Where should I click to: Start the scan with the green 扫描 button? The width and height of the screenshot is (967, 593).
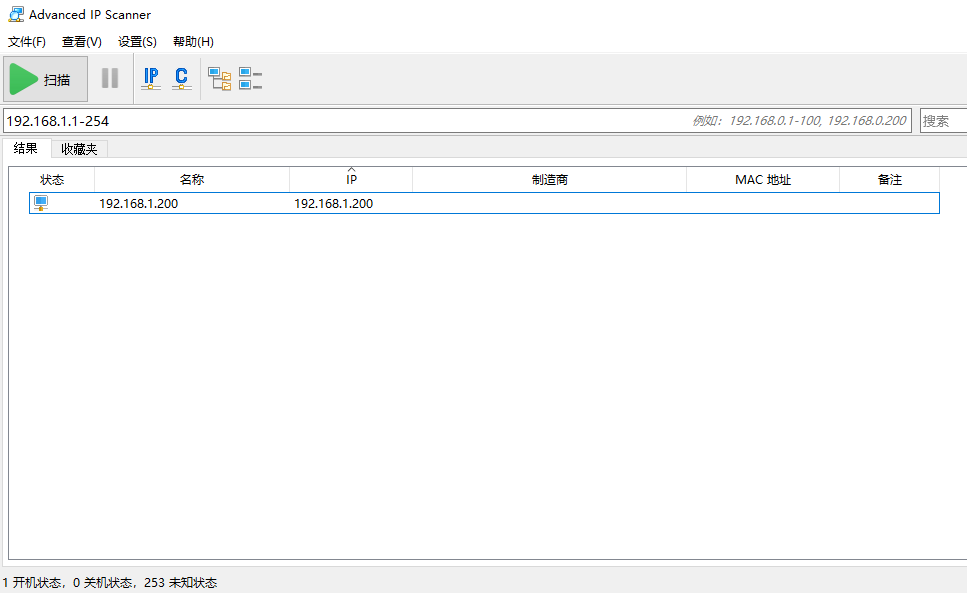46,79
